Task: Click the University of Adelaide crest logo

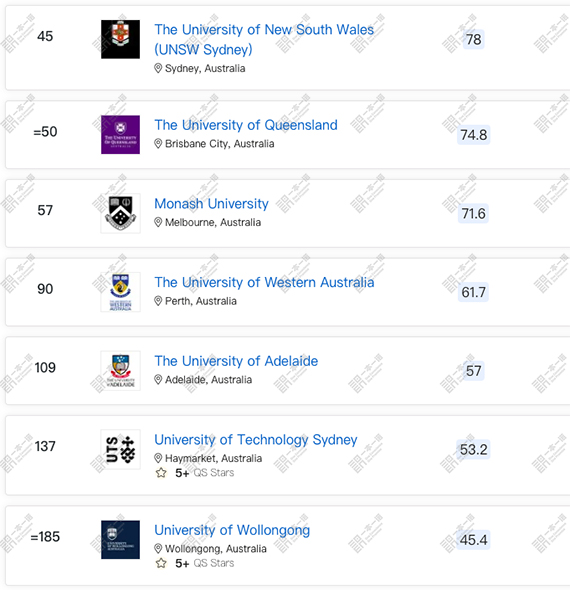Action: pos(120,371)
